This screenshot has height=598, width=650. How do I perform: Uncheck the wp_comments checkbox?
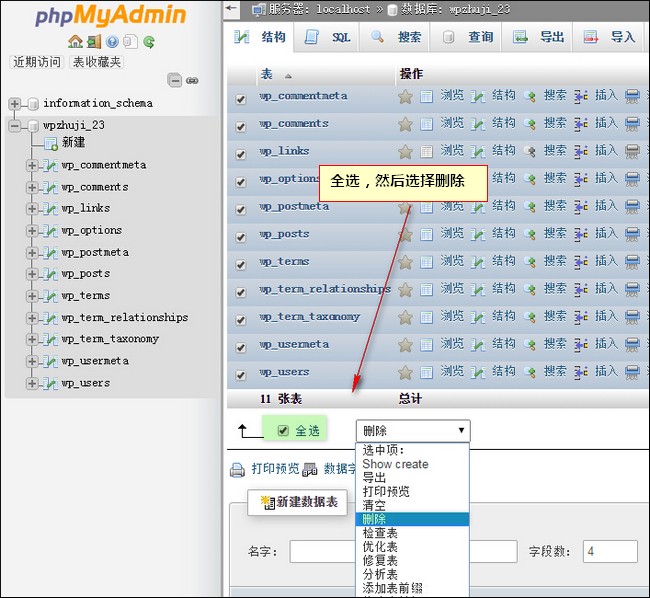240,126
